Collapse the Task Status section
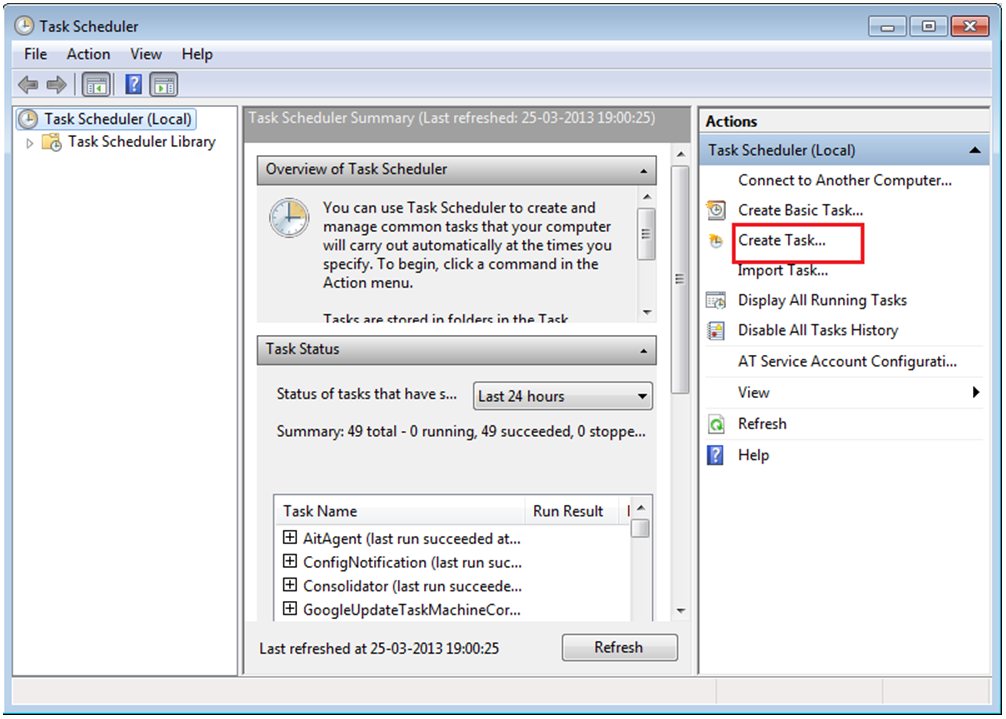 click(x=644, y=350)
